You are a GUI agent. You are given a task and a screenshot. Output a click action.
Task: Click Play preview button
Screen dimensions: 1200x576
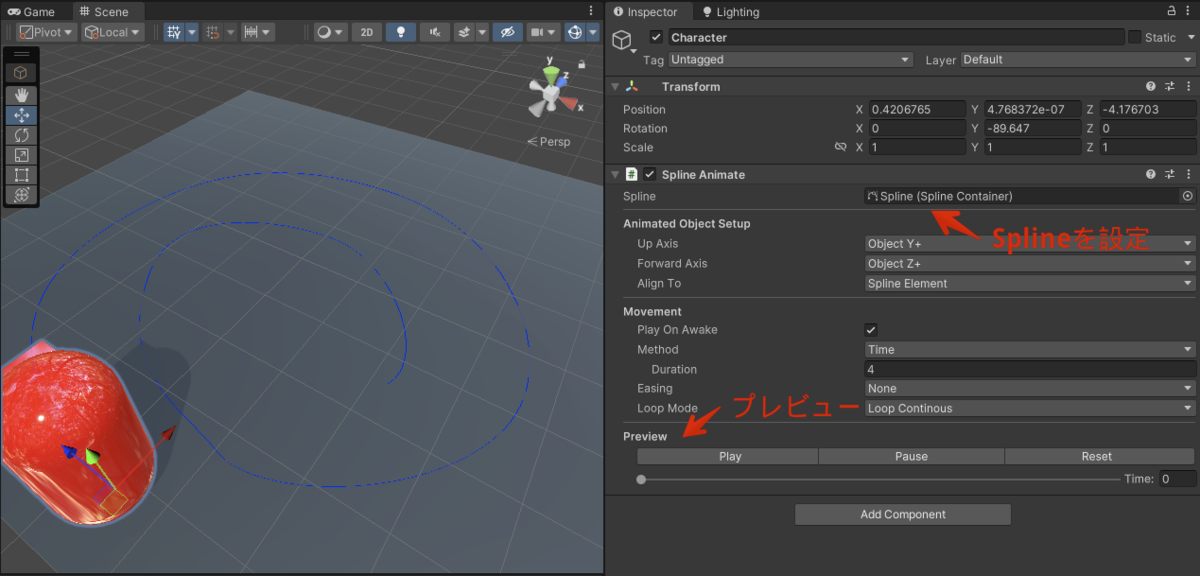[x=730, y=456]
